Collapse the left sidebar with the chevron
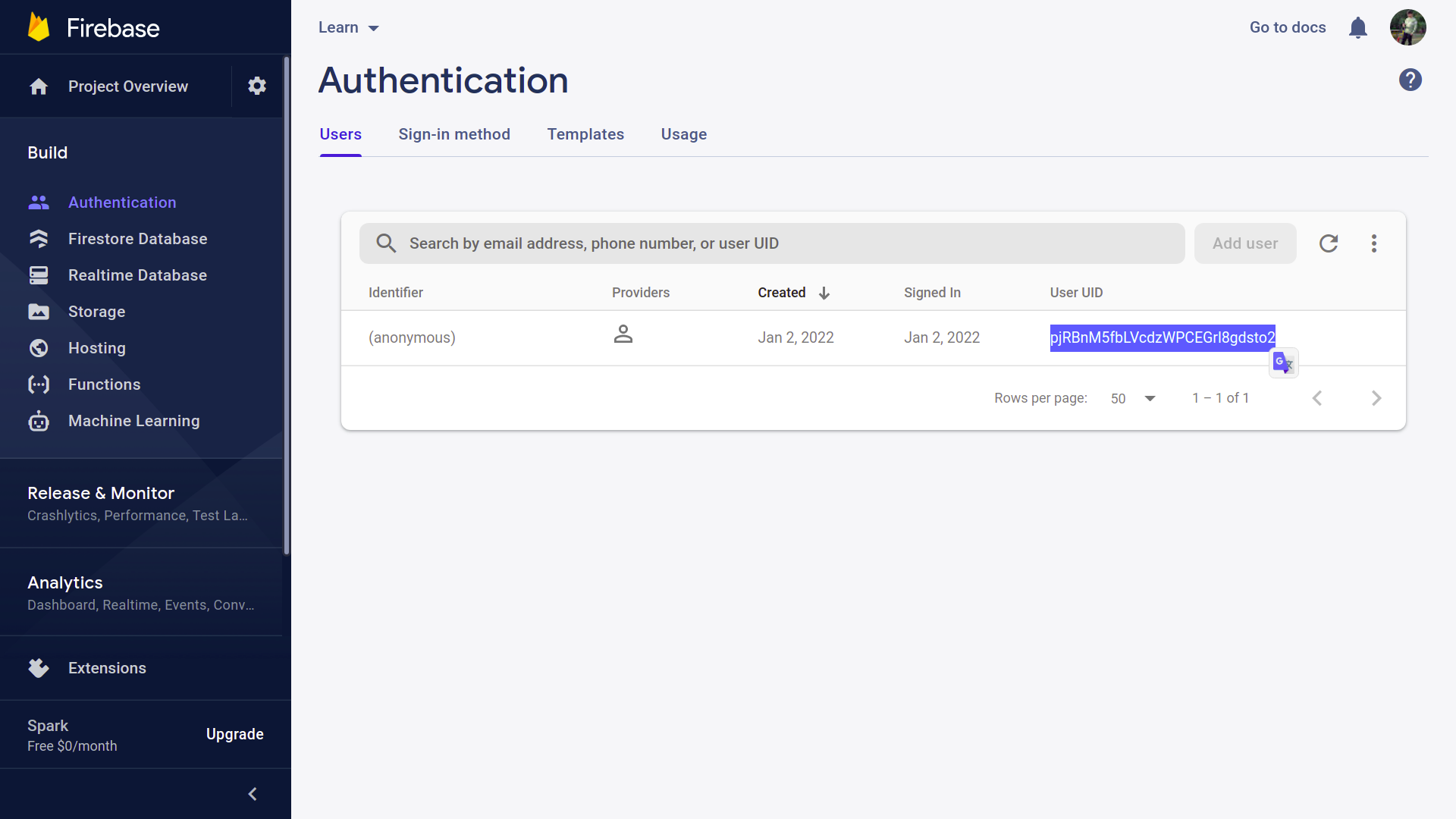1456x819 pixels. pyautogui.click(x=253, y=794)
